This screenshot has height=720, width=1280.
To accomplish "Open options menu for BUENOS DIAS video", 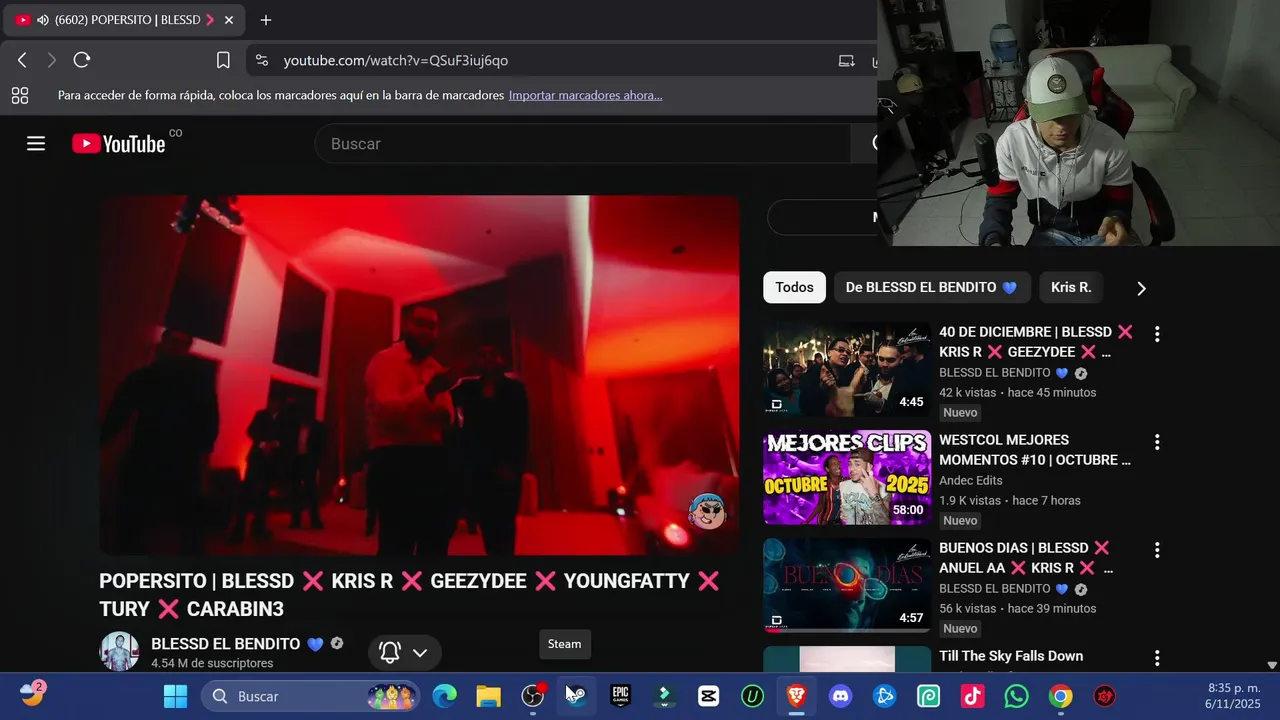I will click(x=1157, y=550).
